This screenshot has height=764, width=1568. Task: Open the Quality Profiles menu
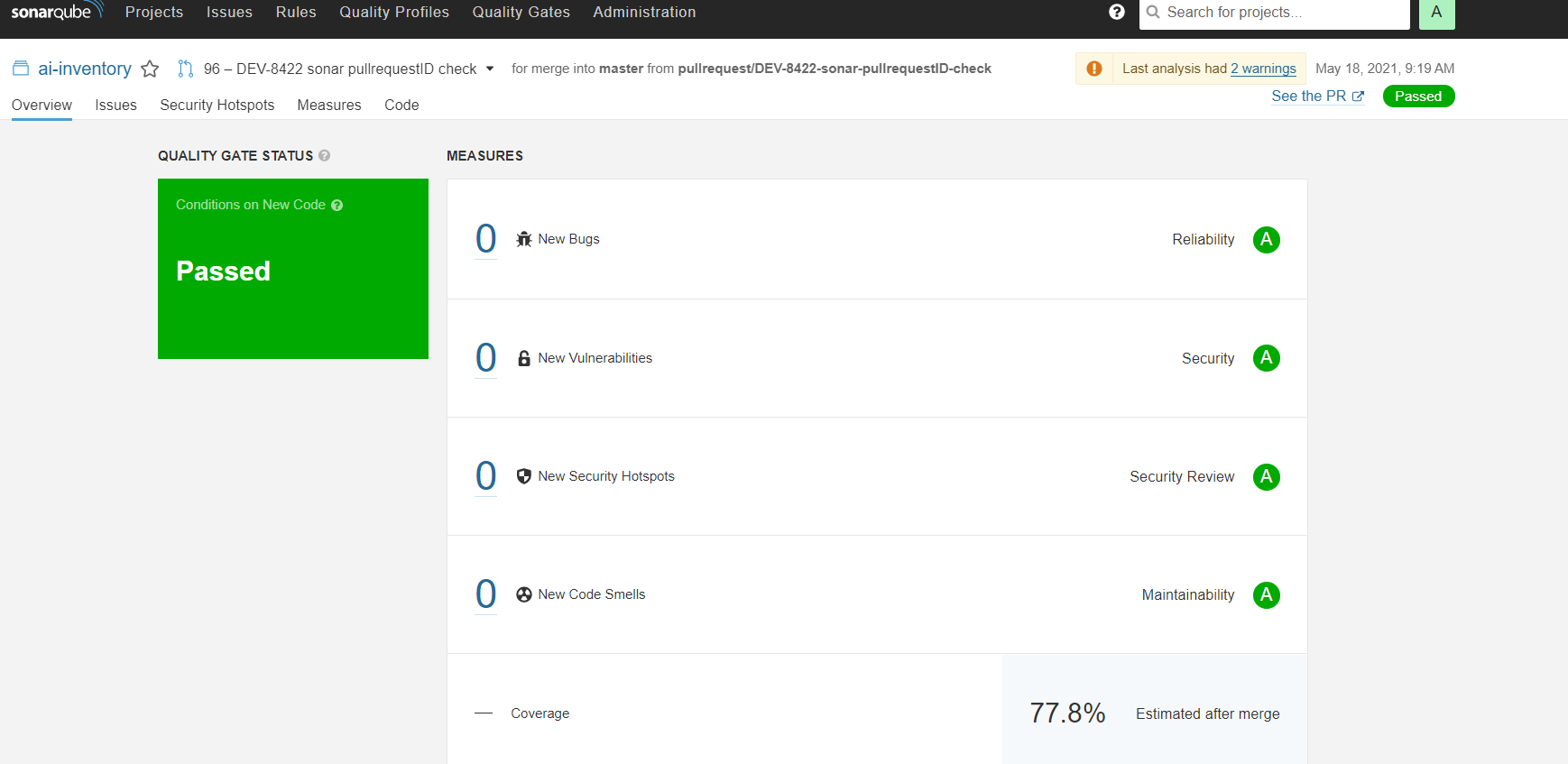(x=394, y=12)
